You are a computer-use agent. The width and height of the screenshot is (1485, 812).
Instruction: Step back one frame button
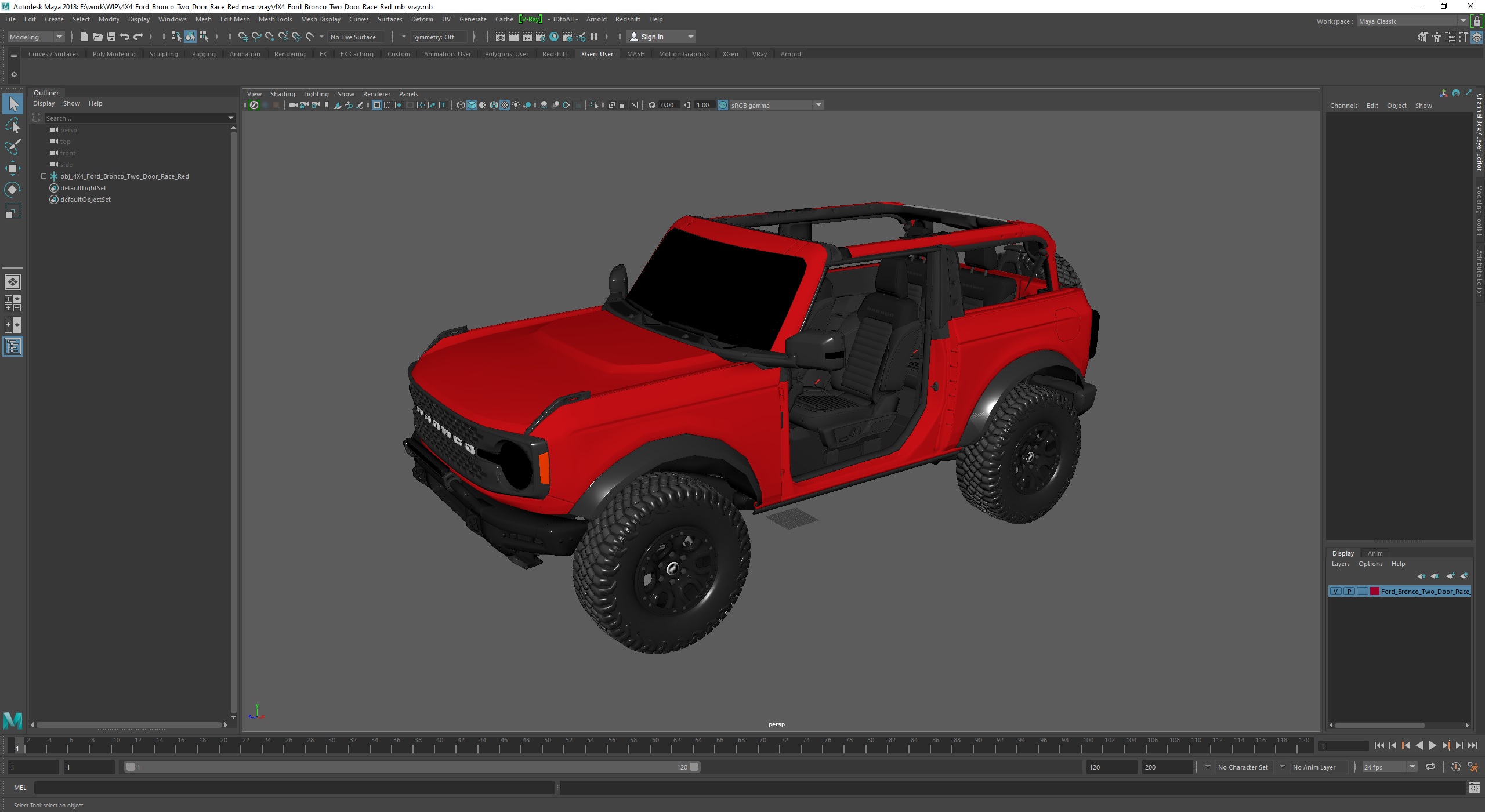(x=1392, y=745)
